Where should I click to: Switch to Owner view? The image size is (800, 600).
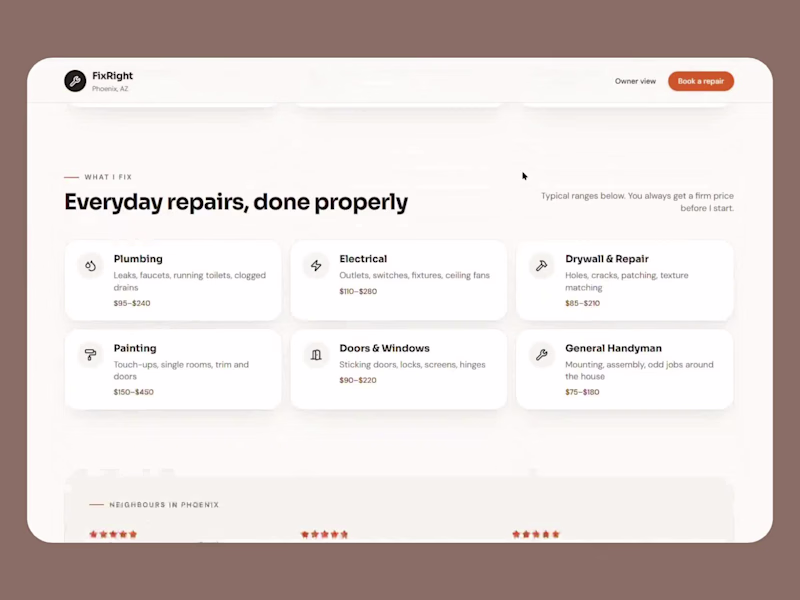(635, 81)
